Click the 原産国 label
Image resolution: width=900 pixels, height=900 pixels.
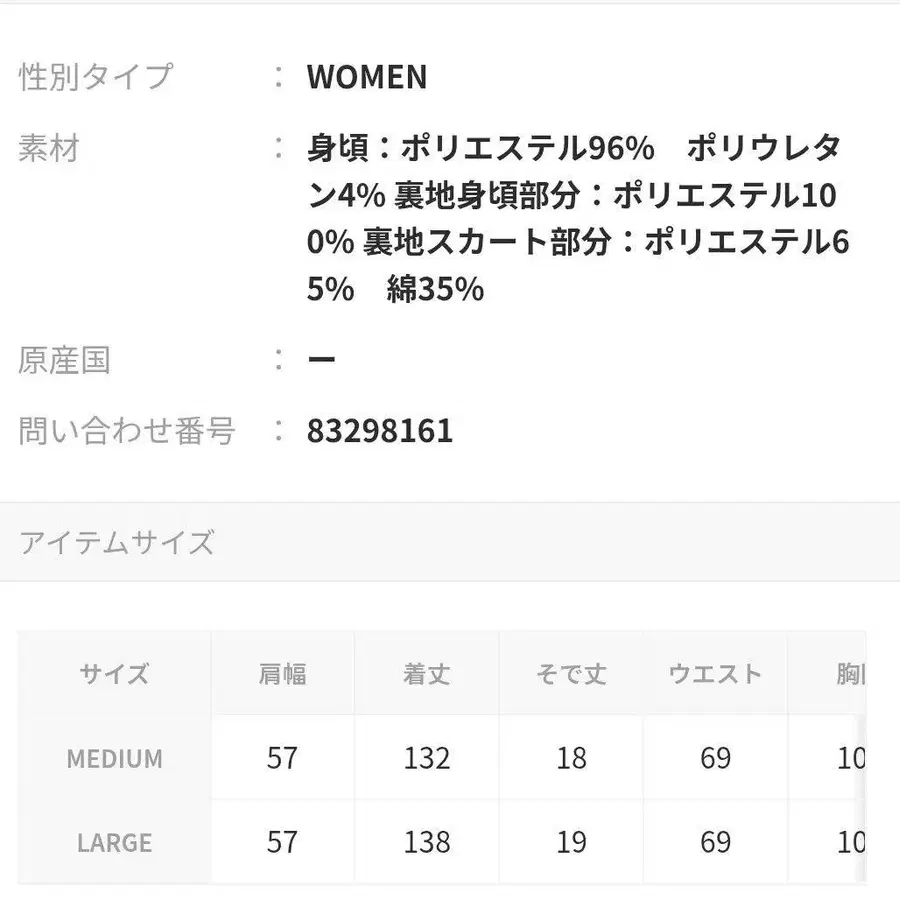click(64, 360)
